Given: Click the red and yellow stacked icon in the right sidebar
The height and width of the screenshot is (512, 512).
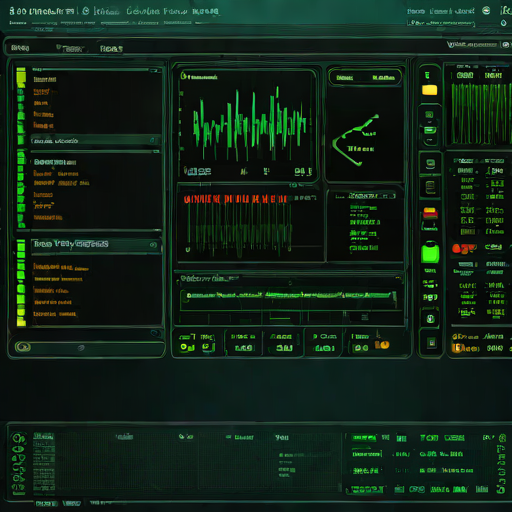Looking at the screenshot, I should pos(430,214).
